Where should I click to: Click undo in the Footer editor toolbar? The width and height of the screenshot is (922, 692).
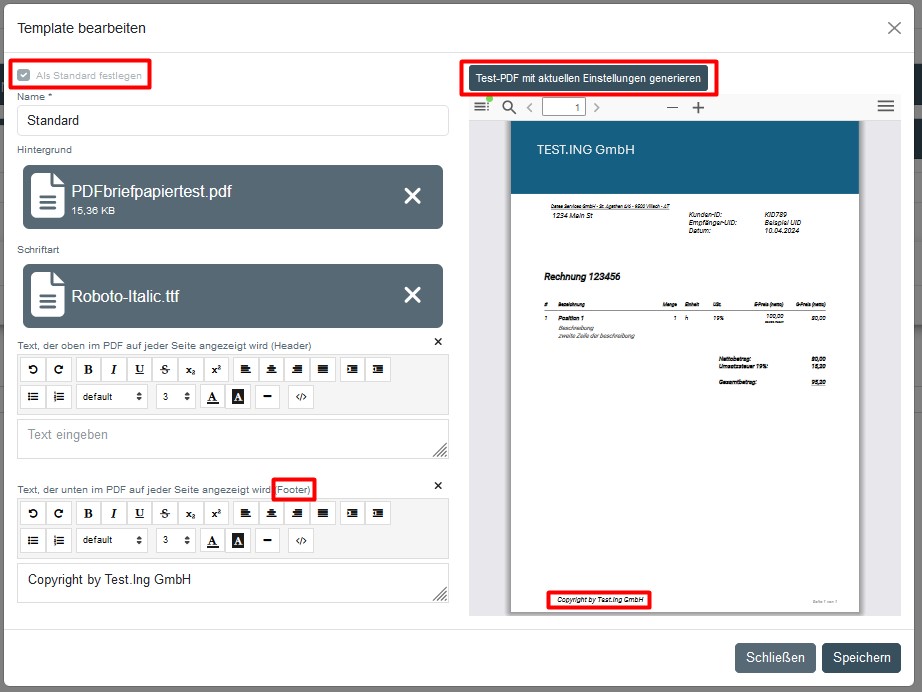click(33, 513)
